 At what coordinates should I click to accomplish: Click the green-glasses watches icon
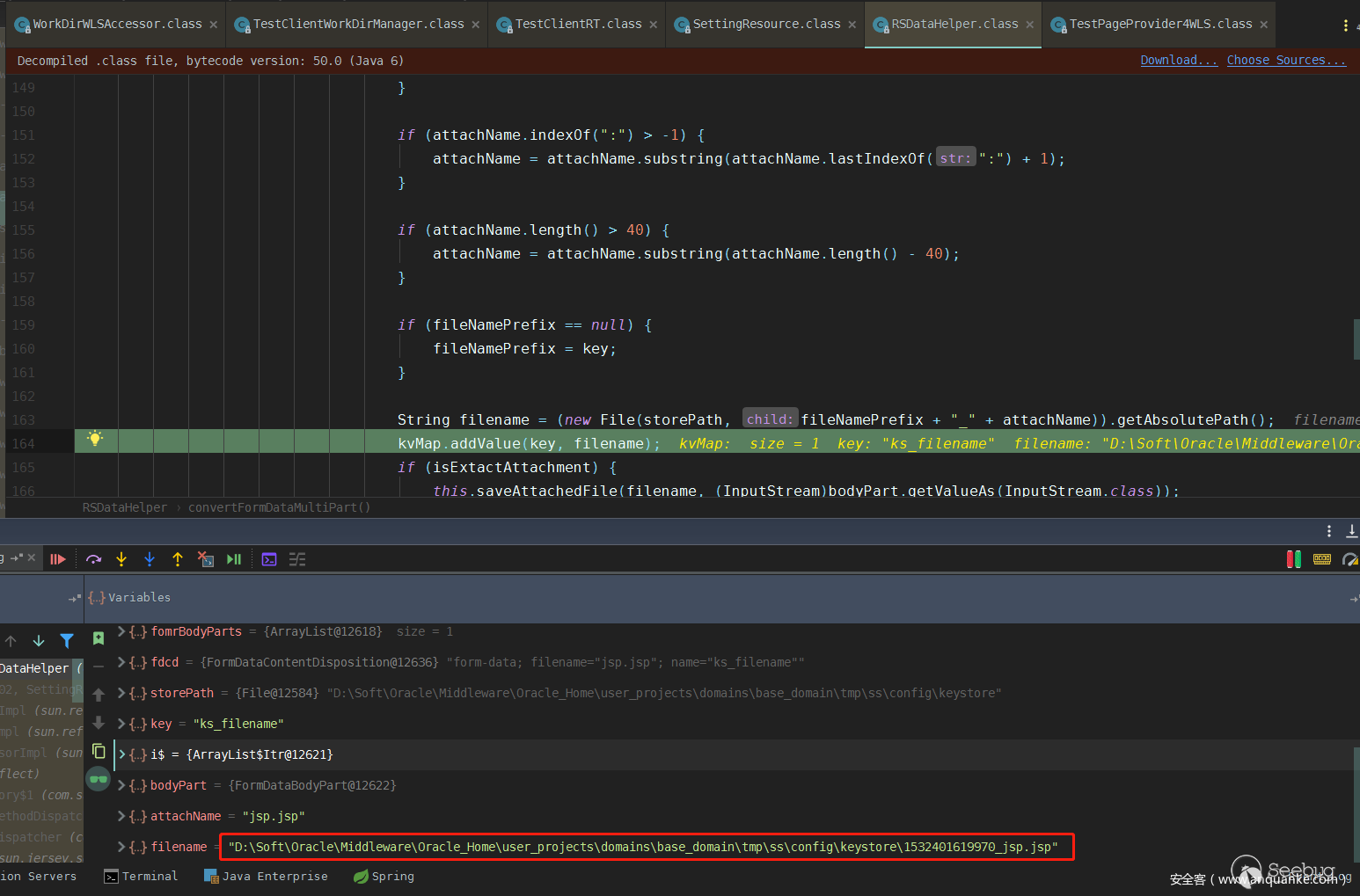click(x=99, y=779)
